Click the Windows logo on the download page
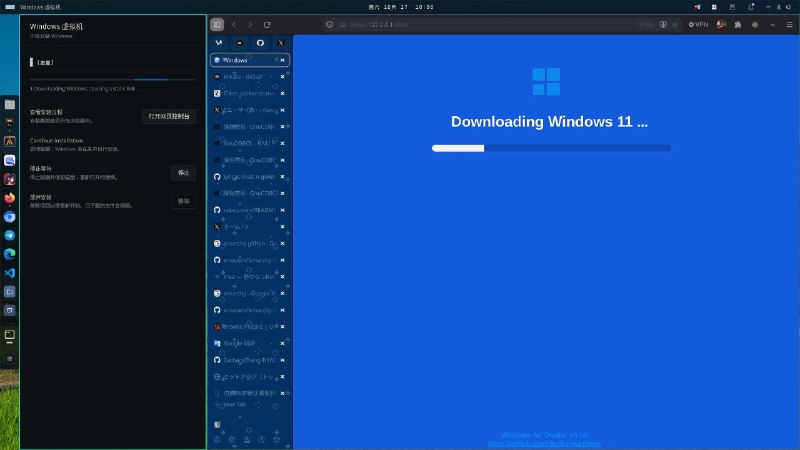This screenshot has width=800, height=450. coord(546,82)
